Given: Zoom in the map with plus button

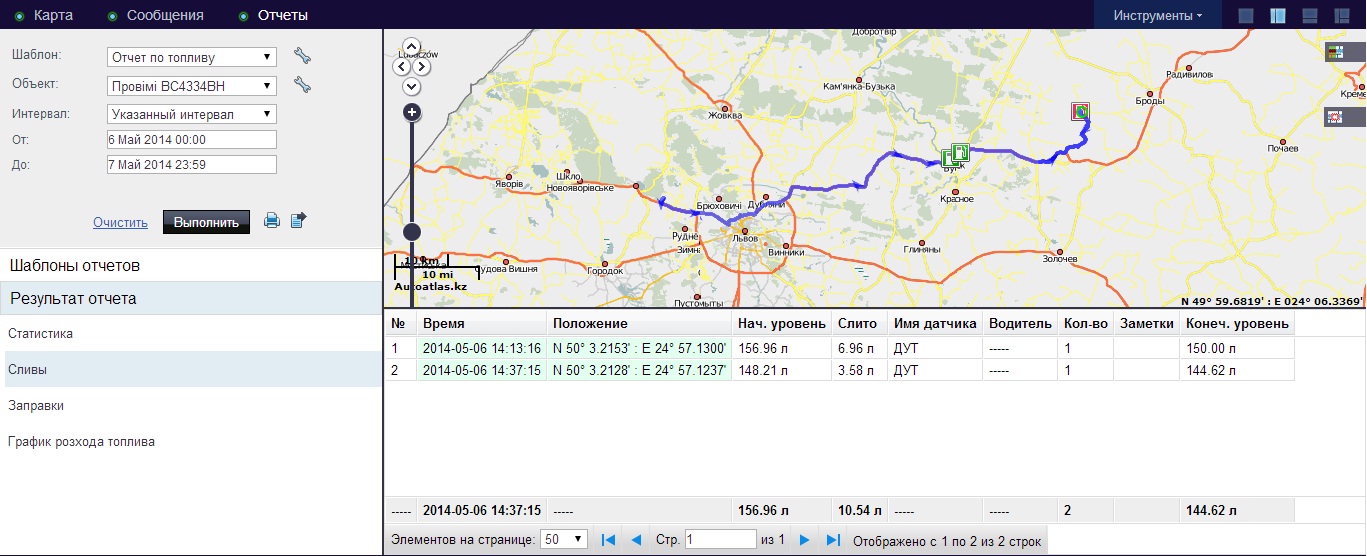Looking at the screenshot, I should coord(411,113).
